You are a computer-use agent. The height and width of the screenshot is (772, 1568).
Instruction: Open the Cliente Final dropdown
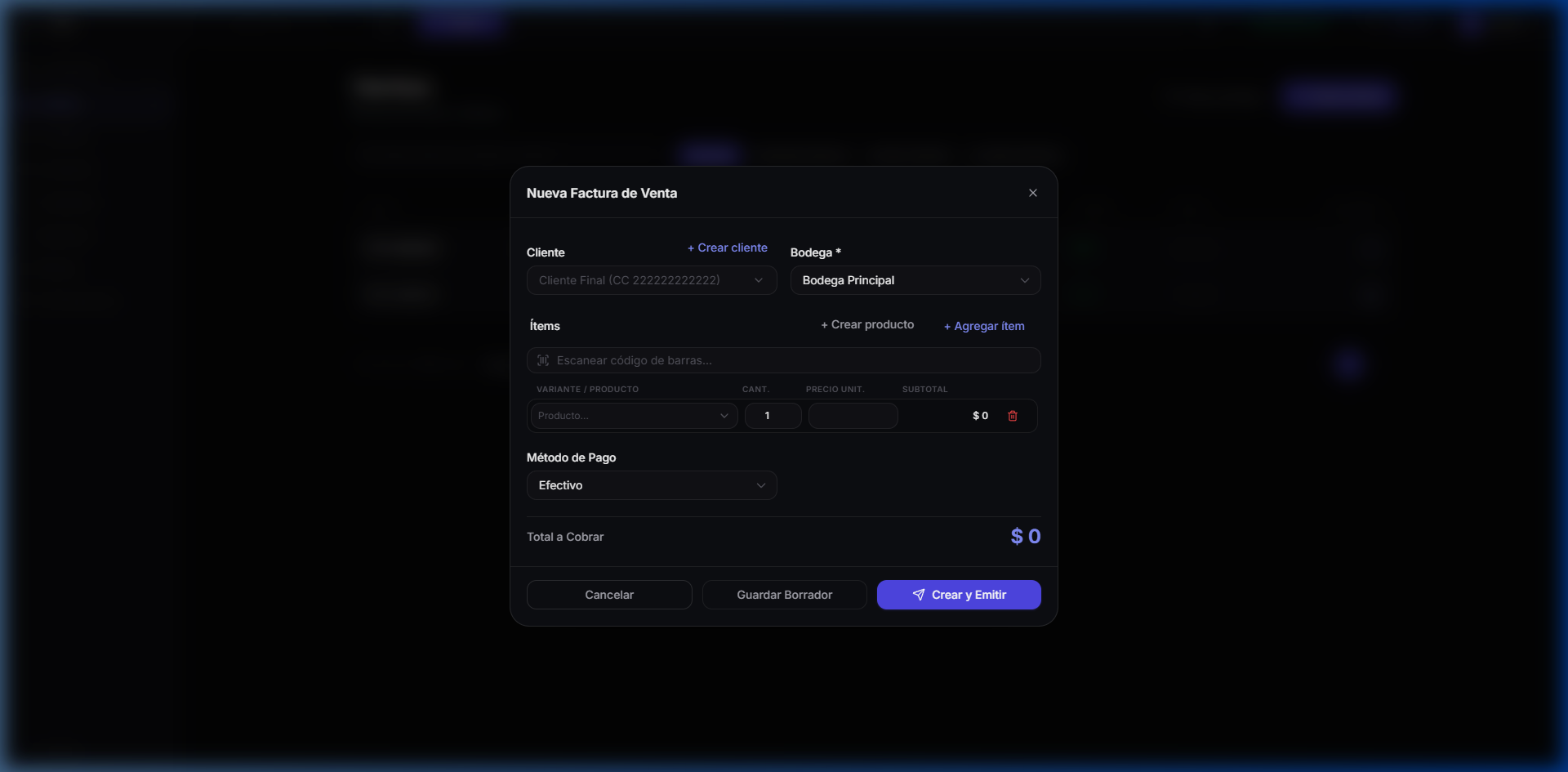coord(651,280)
